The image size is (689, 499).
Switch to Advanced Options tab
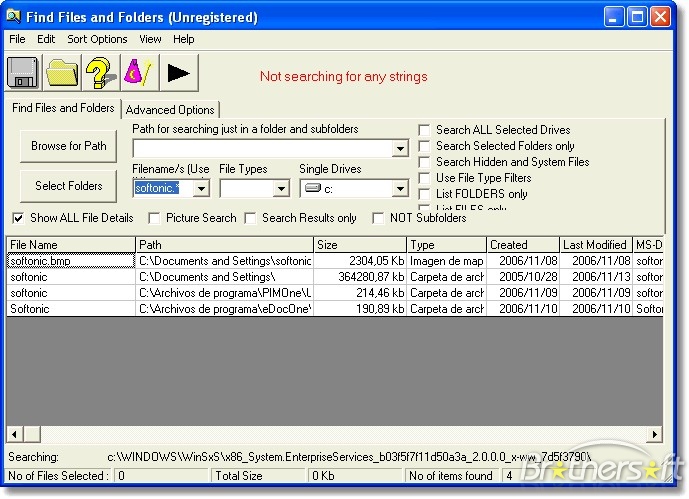click(170, 110)
